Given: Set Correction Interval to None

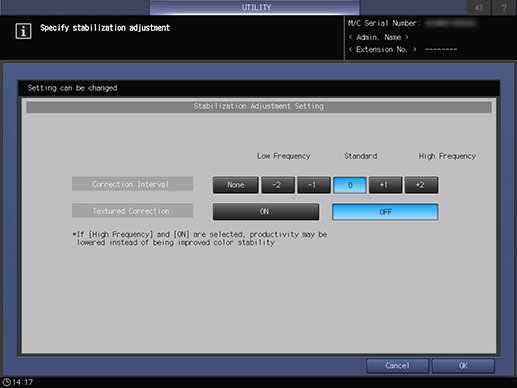Looking at the screenshot, I should point(236,185).
